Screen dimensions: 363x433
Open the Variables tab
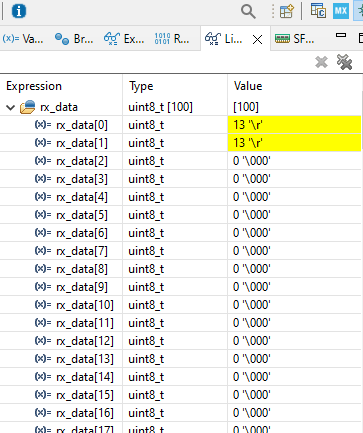click(x=23, y=39)
